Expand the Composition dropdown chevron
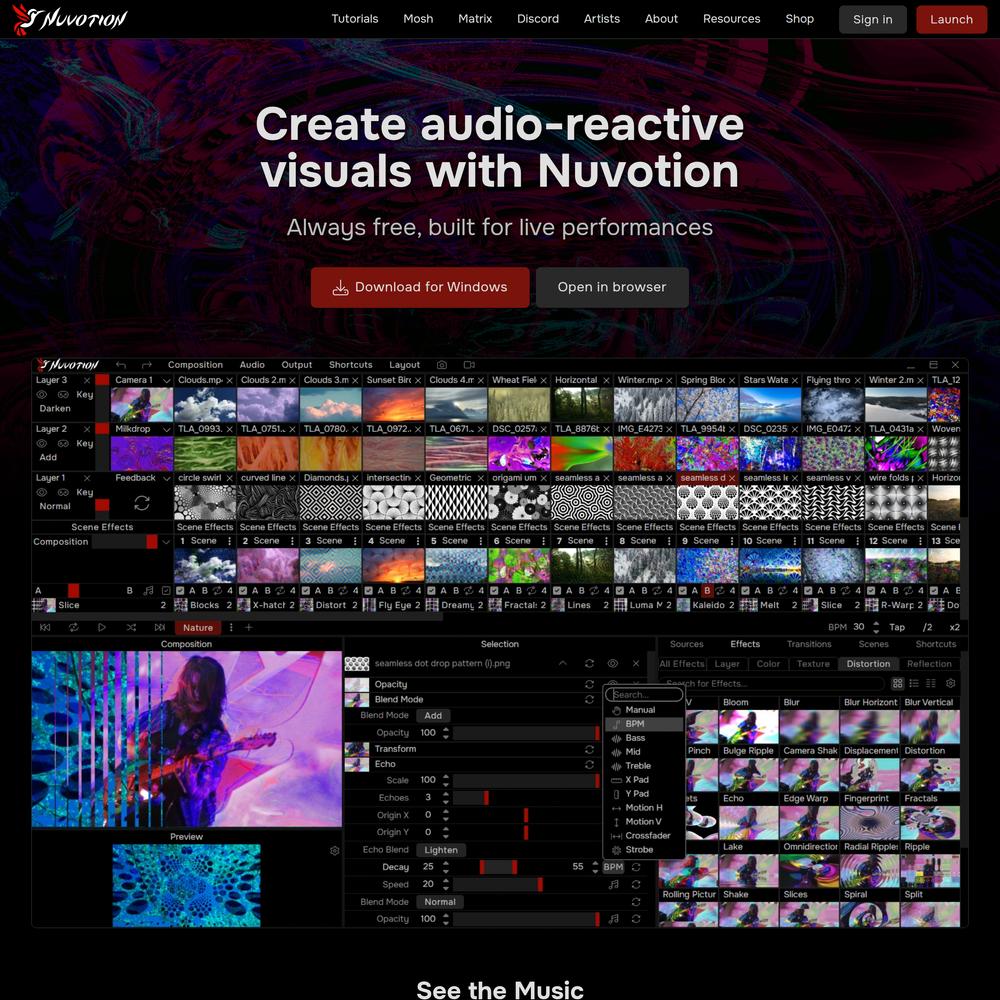 tap(166, 542)
